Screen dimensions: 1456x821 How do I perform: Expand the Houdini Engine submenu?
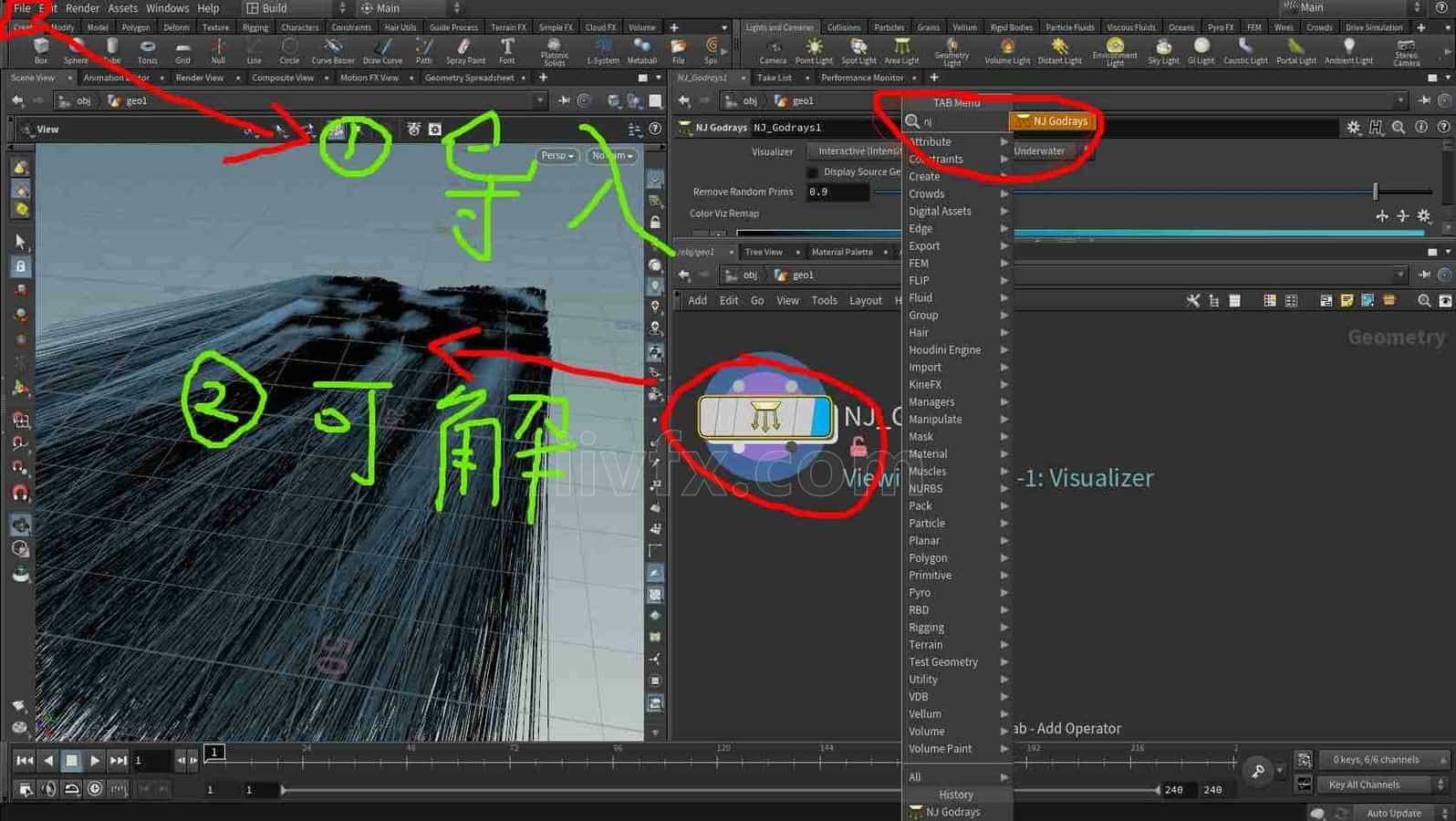(x=957, y=350)
